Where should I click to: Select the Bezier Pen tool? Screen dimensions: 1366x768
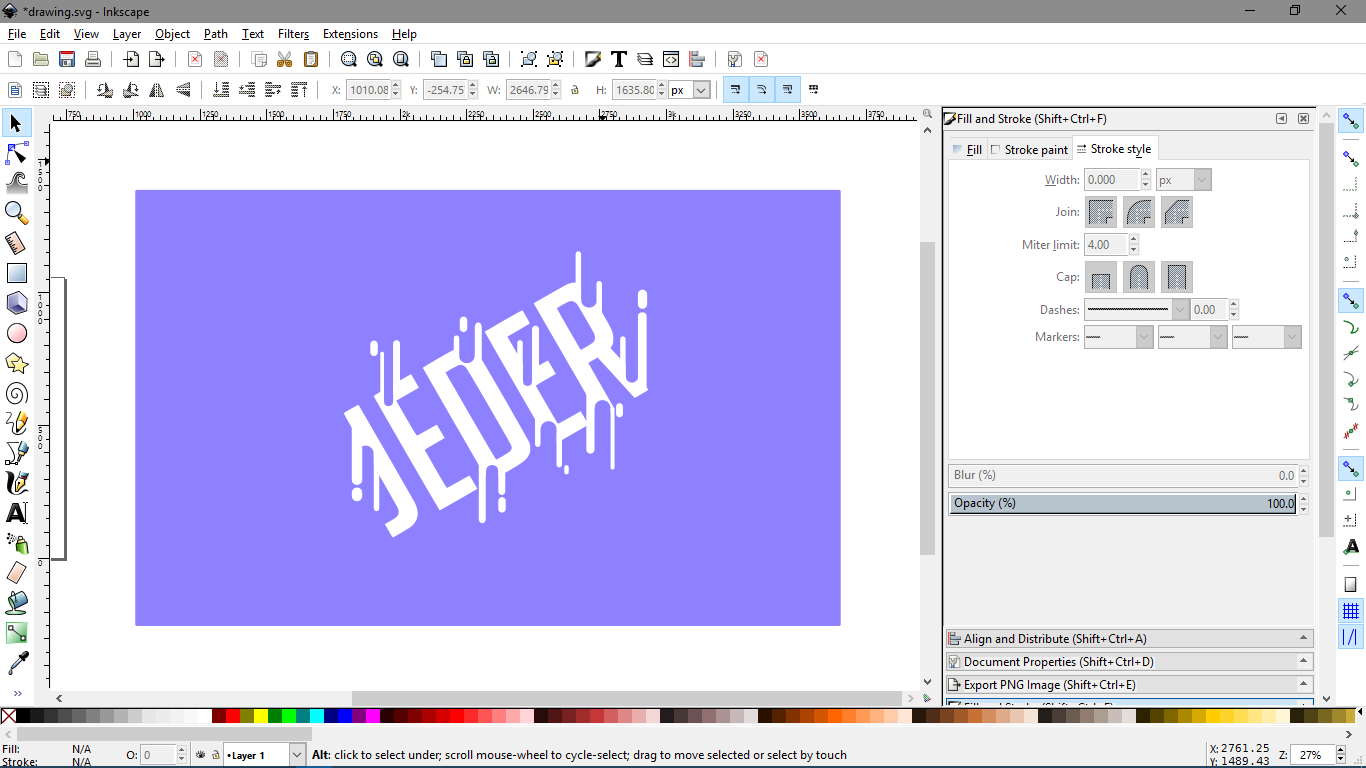[17, 453]
